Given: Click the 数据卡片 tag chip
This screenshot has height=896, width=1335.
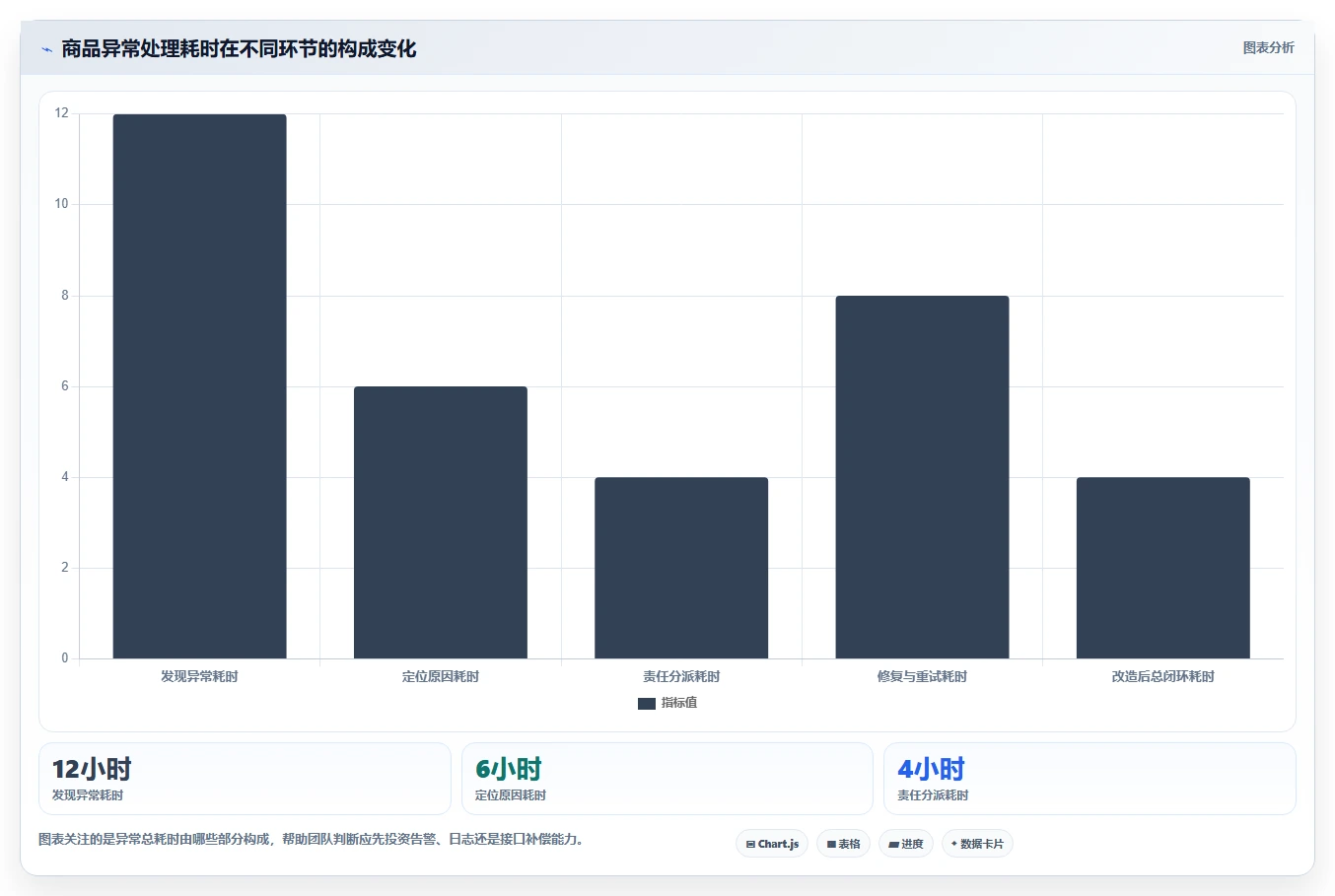Looking at the screenshot, I should (x=977, y=844).
